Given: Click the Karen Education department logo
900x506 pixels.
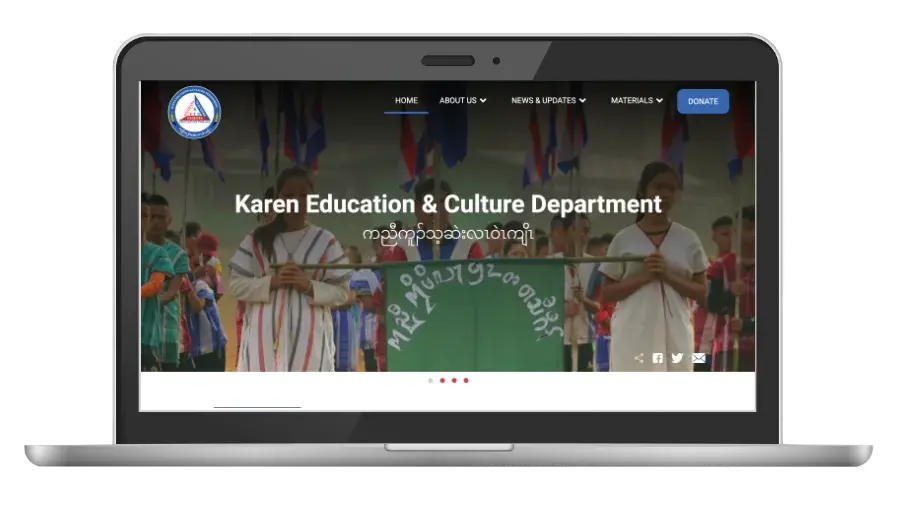Looking at the screenshot, I should (x=195, y=112).
